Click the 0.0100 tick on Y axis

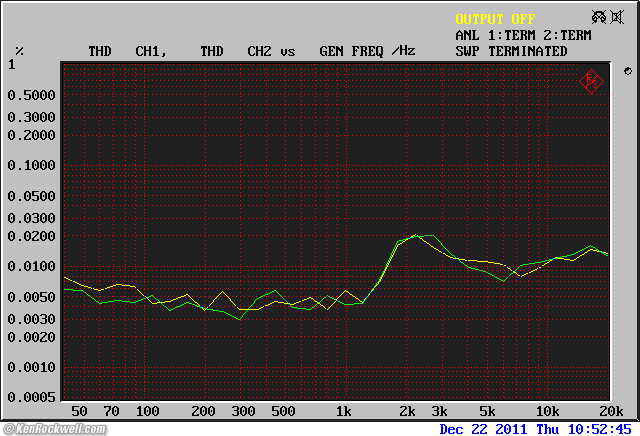[31, 267]
